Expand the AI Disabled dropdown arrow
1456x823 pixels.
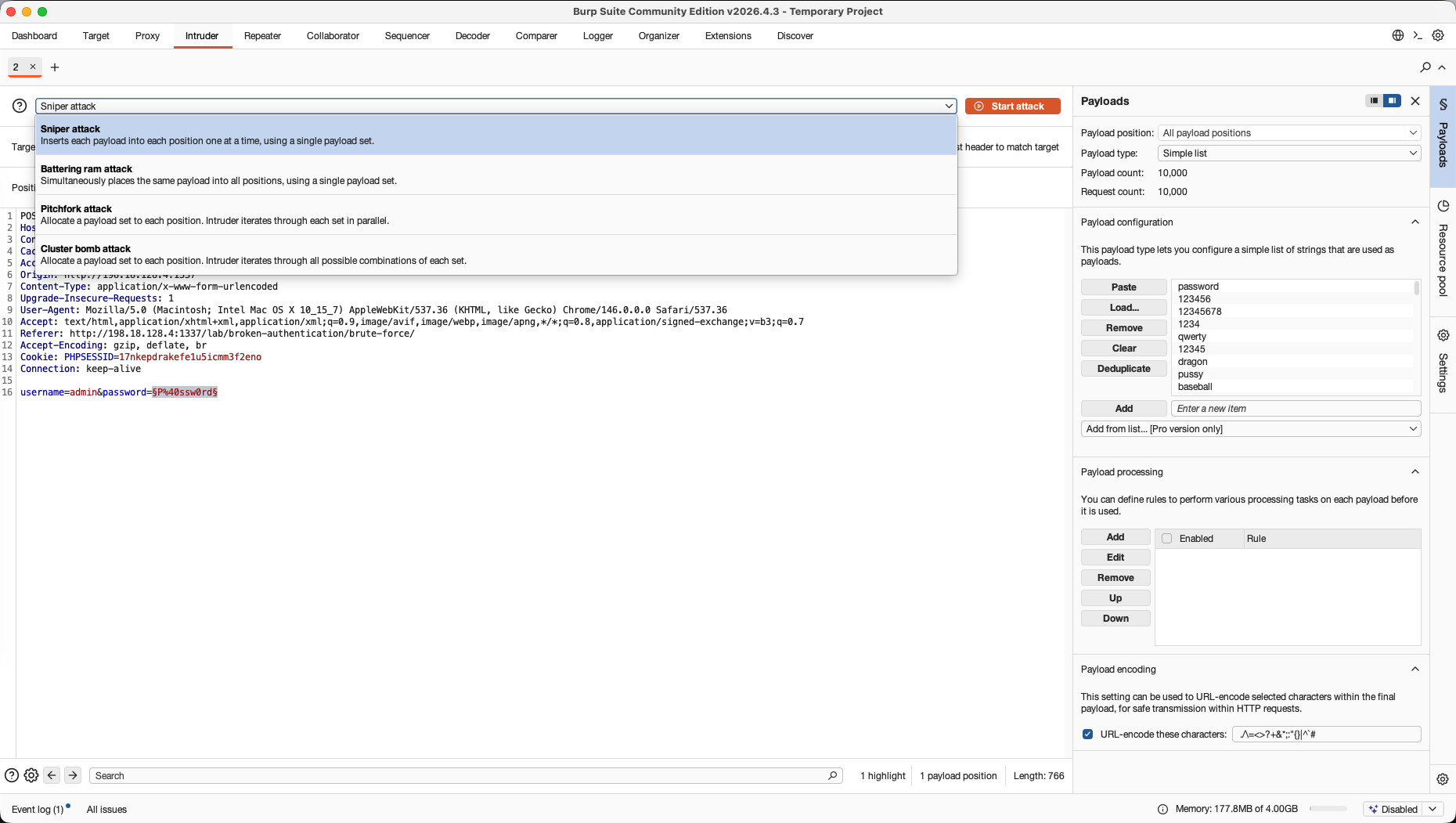coord(1433,809)
